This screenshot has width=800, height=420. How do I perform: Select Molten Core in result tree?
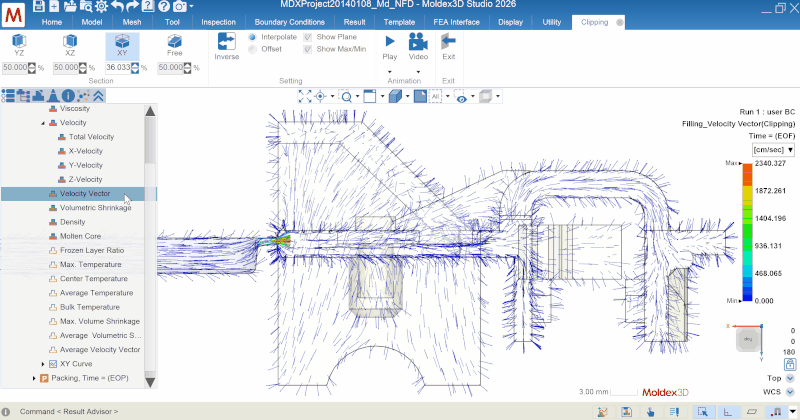click(80, 236)
